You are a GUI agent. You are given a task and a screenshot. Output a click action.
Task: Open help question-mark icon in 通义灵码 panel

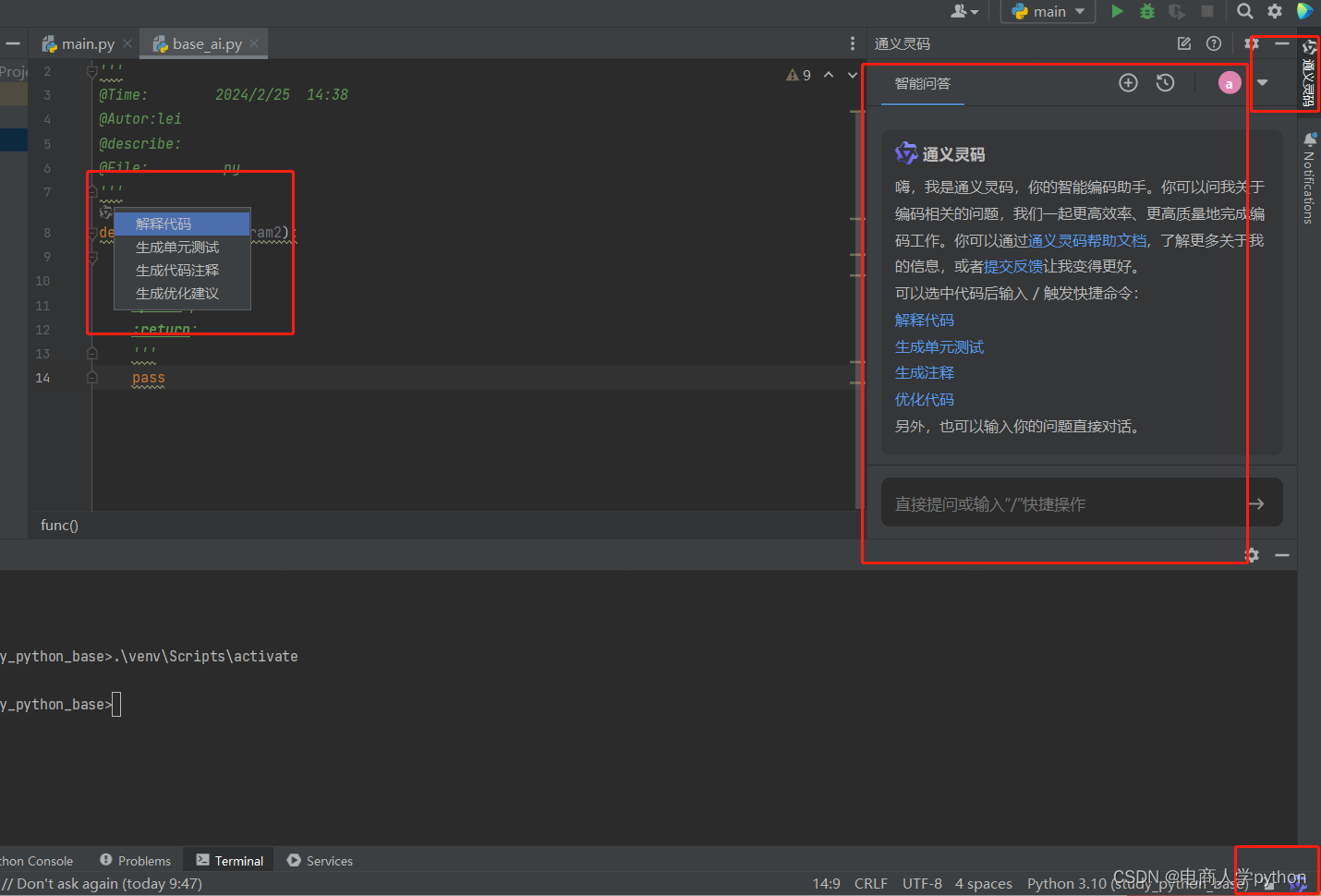click(1214, 43)
